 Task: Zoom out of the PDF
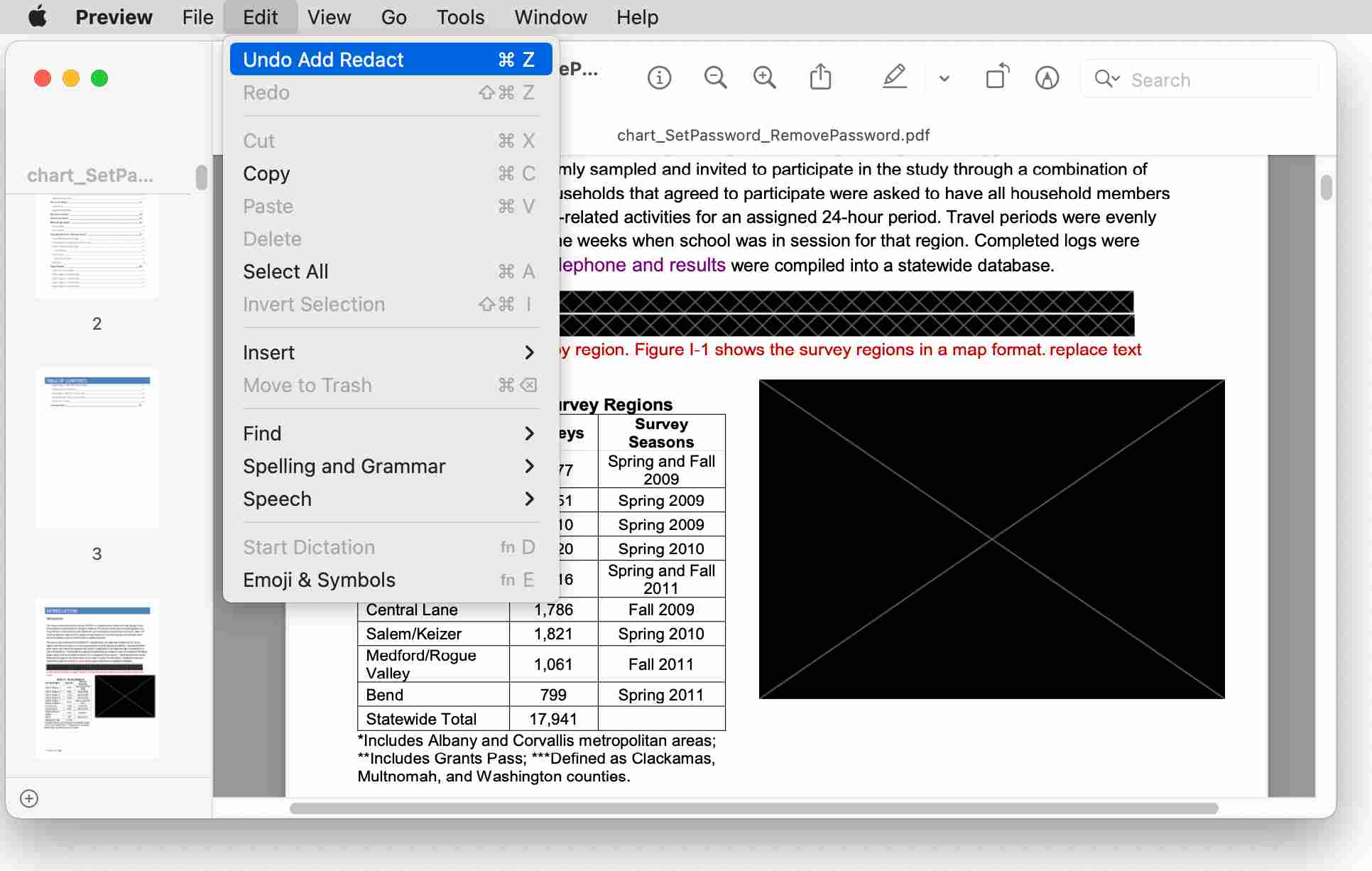(x=715, y=77)
